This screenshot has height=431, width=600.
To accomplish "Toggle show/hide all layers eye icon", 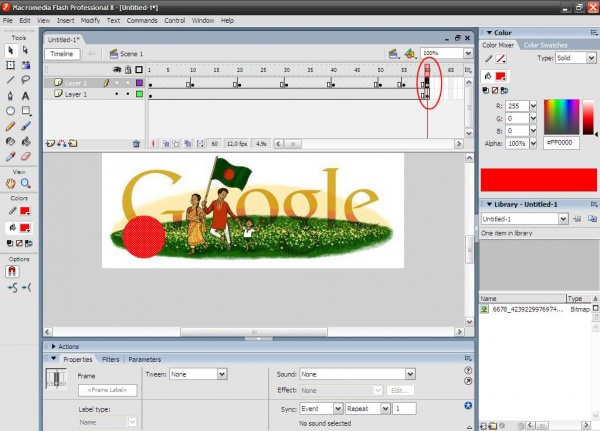I will (117, 70).
